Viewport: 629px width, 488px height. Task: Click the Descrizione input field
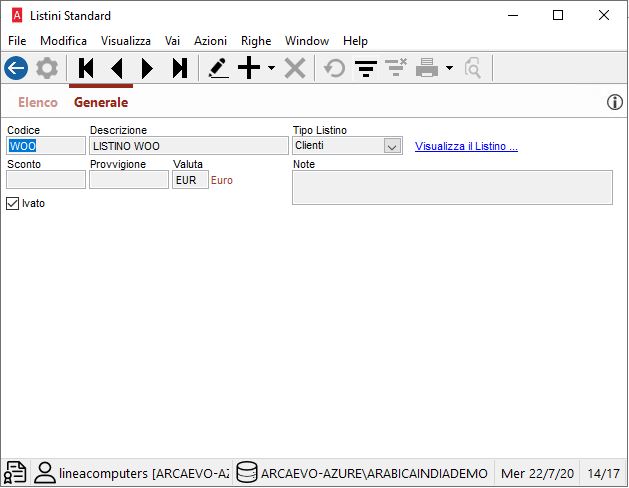(187, 146)
